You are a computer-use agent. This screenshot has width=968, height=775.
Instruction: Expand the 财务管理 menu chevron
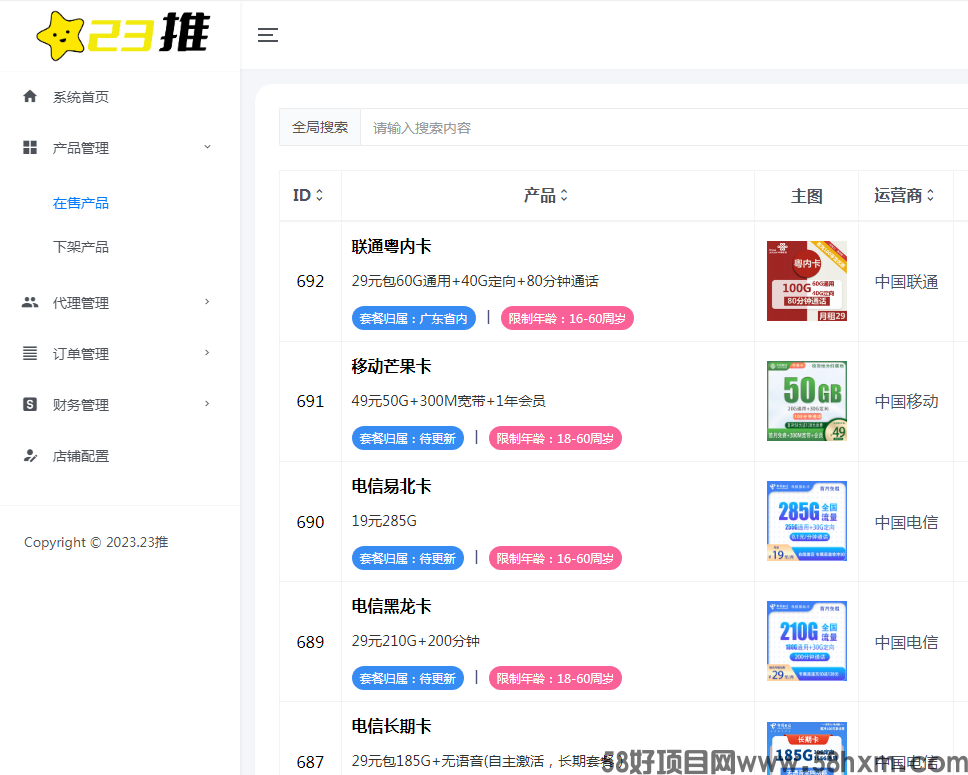(x=207, y=404)
